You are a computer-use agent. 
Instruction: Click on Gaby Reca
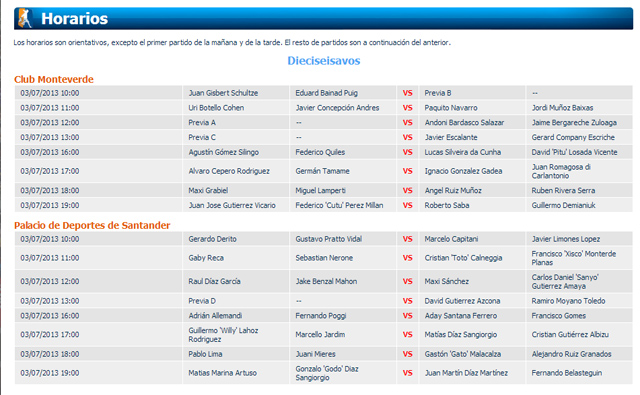coord(206,258)
